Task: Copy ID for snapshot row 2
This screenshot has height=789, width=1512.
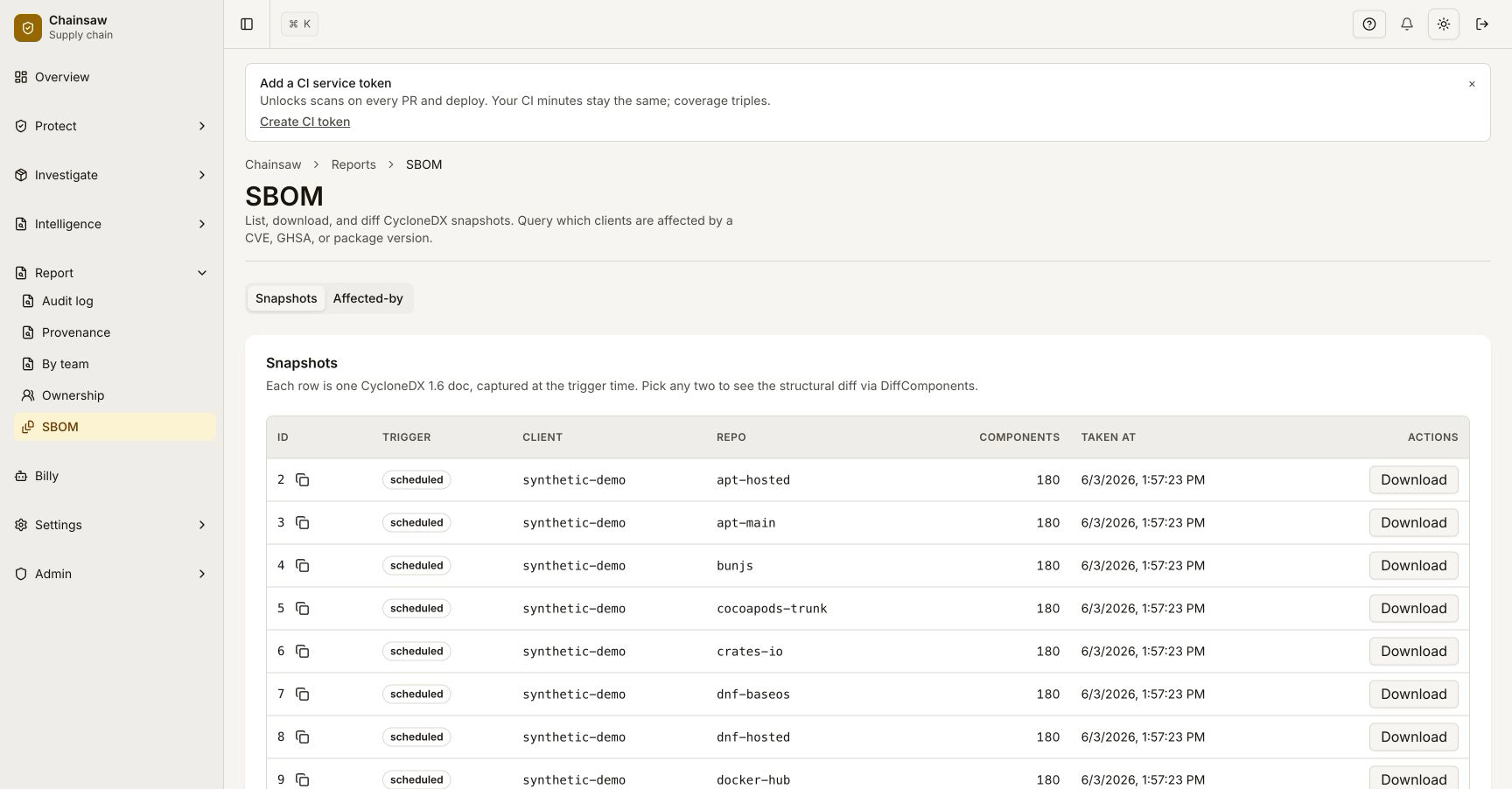Action: tap(302, 479)
